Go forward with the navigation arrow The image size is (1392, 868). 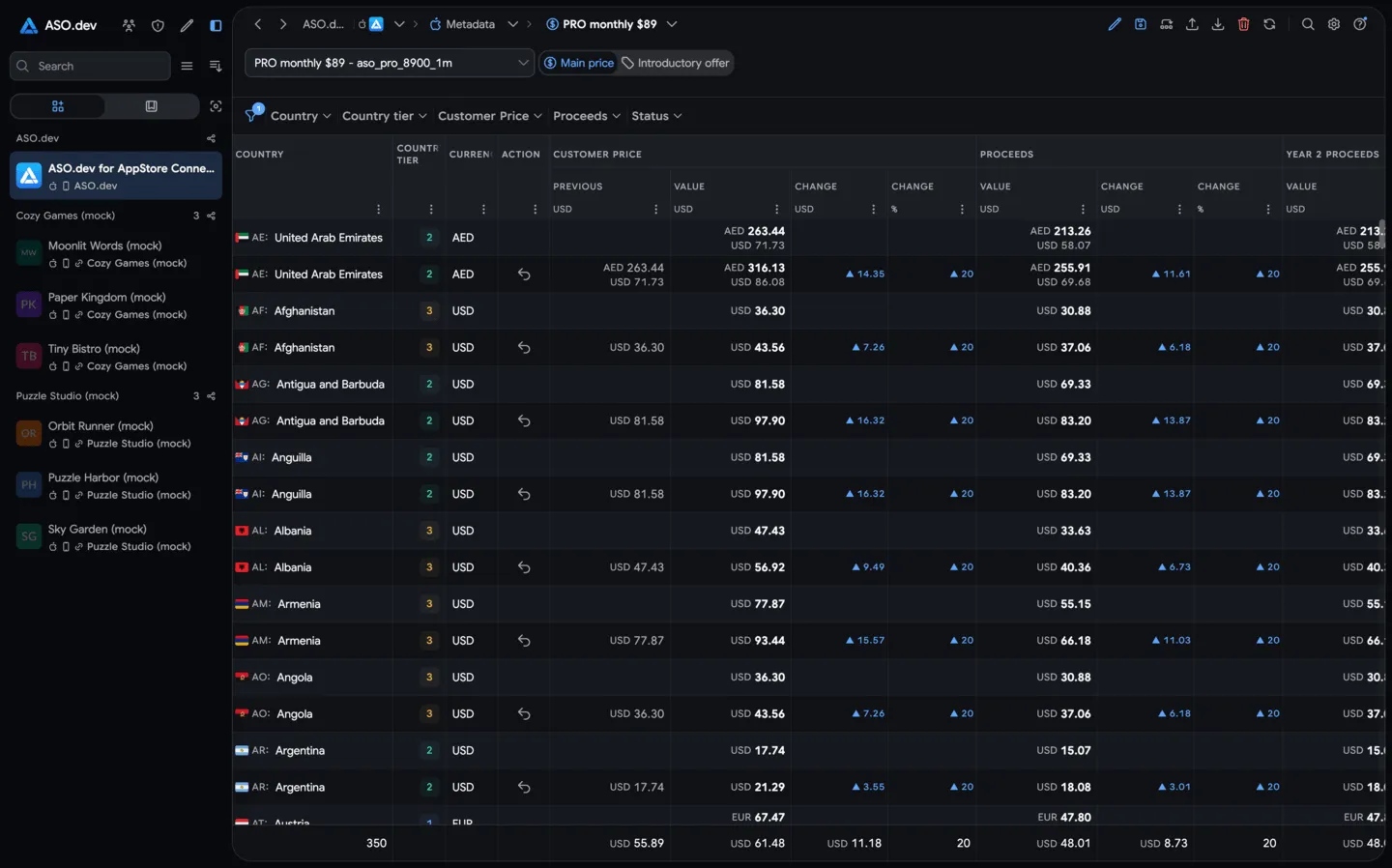pos(283,24)
